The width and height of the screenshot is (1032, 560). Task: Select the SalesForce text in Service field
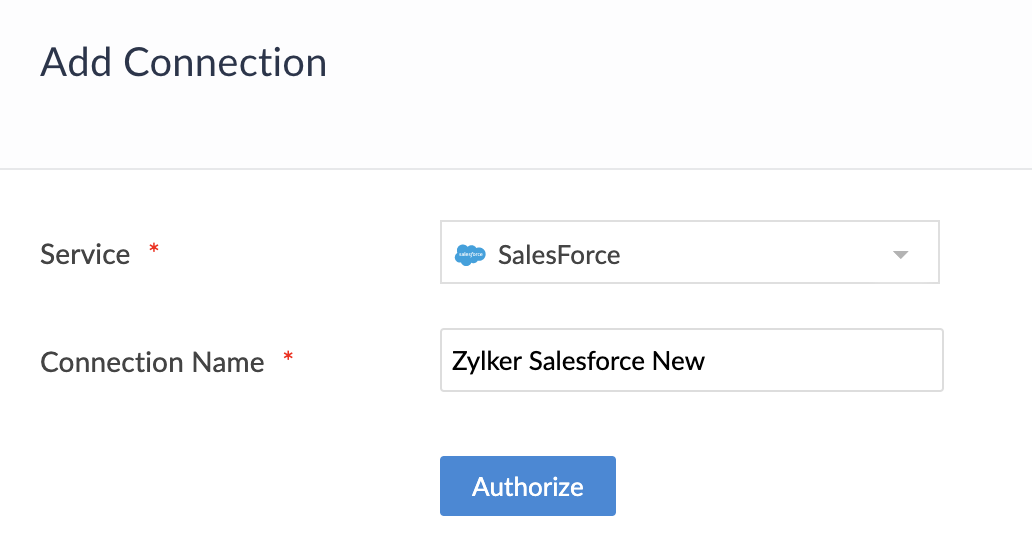click(x=559, y=255)
